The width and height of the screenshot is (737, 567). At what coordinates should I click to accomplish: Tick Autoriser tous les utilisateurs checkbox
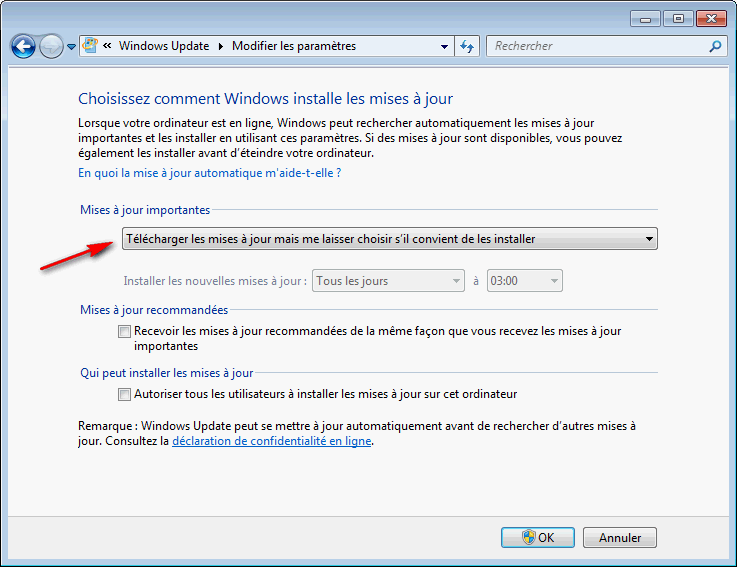[124, 394]
